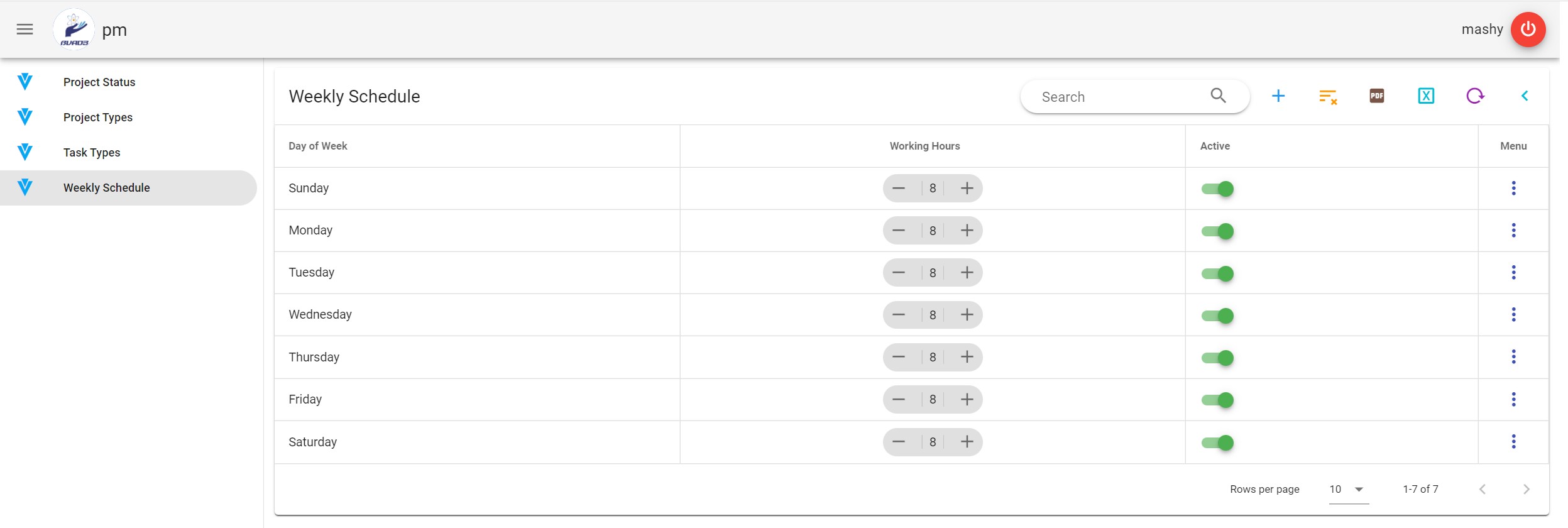The width and height of the screenshot is (1568, 528).
Task: Increase Tuesday's working hours
Action: (967, 273)
